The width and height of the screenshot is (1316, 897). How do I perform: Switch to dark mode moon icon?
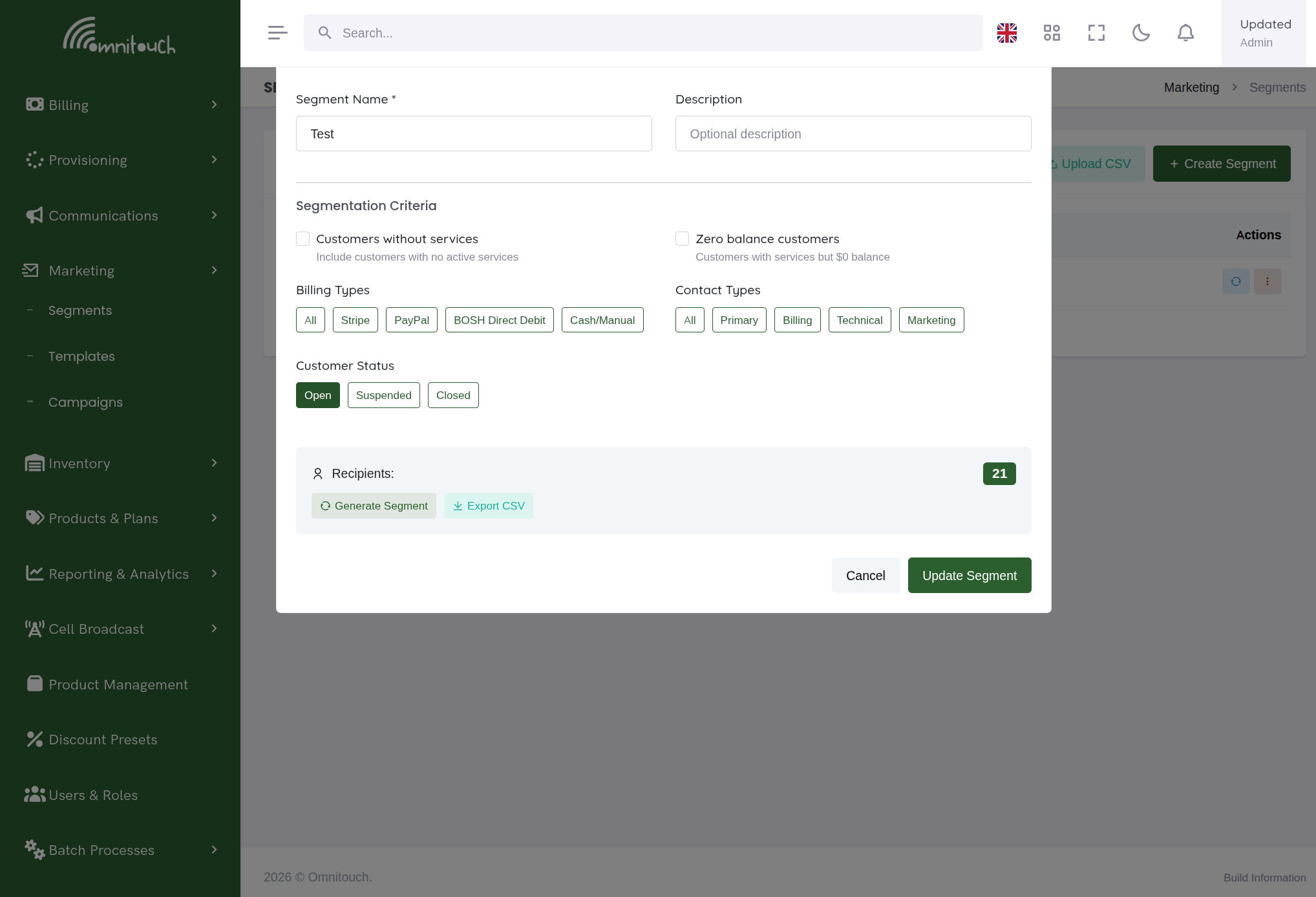click(x=1141, y=33)
